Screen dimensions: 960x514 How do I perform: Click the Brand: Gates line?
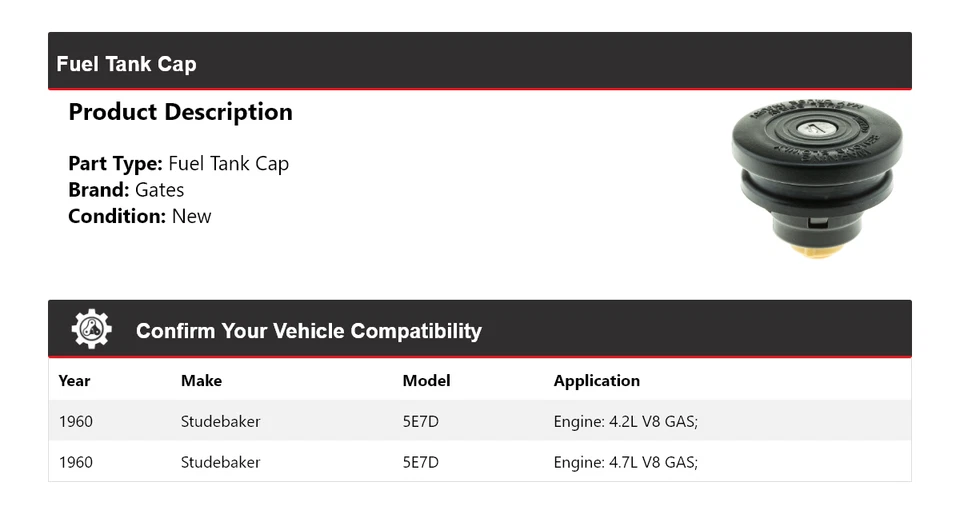pyautogui.click(x=126, y=190)
